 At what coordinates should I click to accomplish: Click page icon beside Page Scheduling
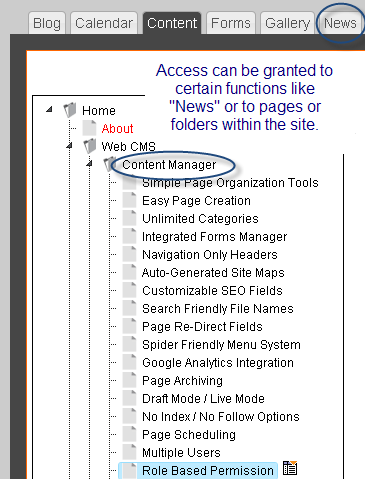pyautogui.click(x=129, y=434)
